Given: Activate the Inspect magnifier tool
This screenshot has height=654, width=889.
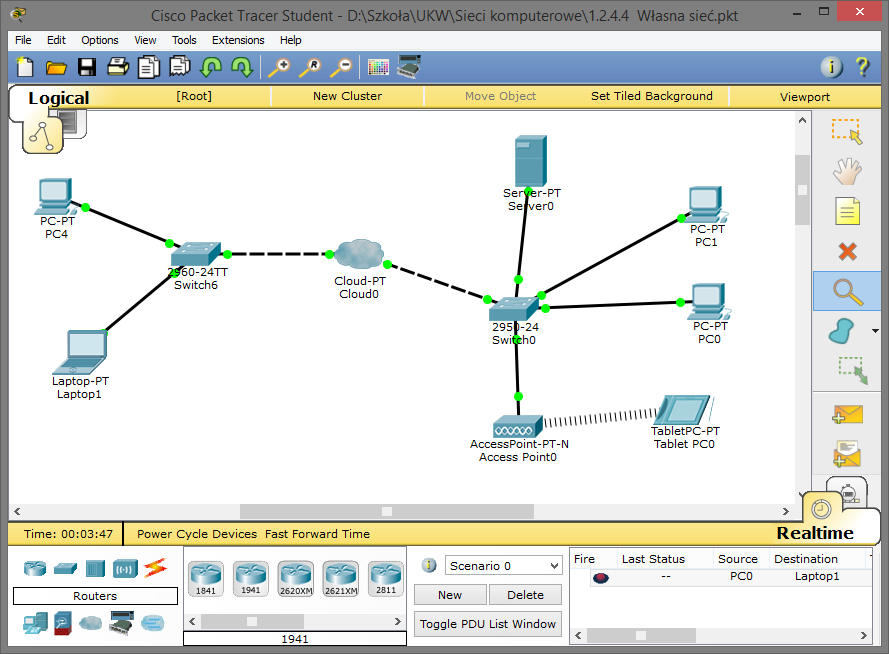Looking at the screenshot, I should (847, 291).
